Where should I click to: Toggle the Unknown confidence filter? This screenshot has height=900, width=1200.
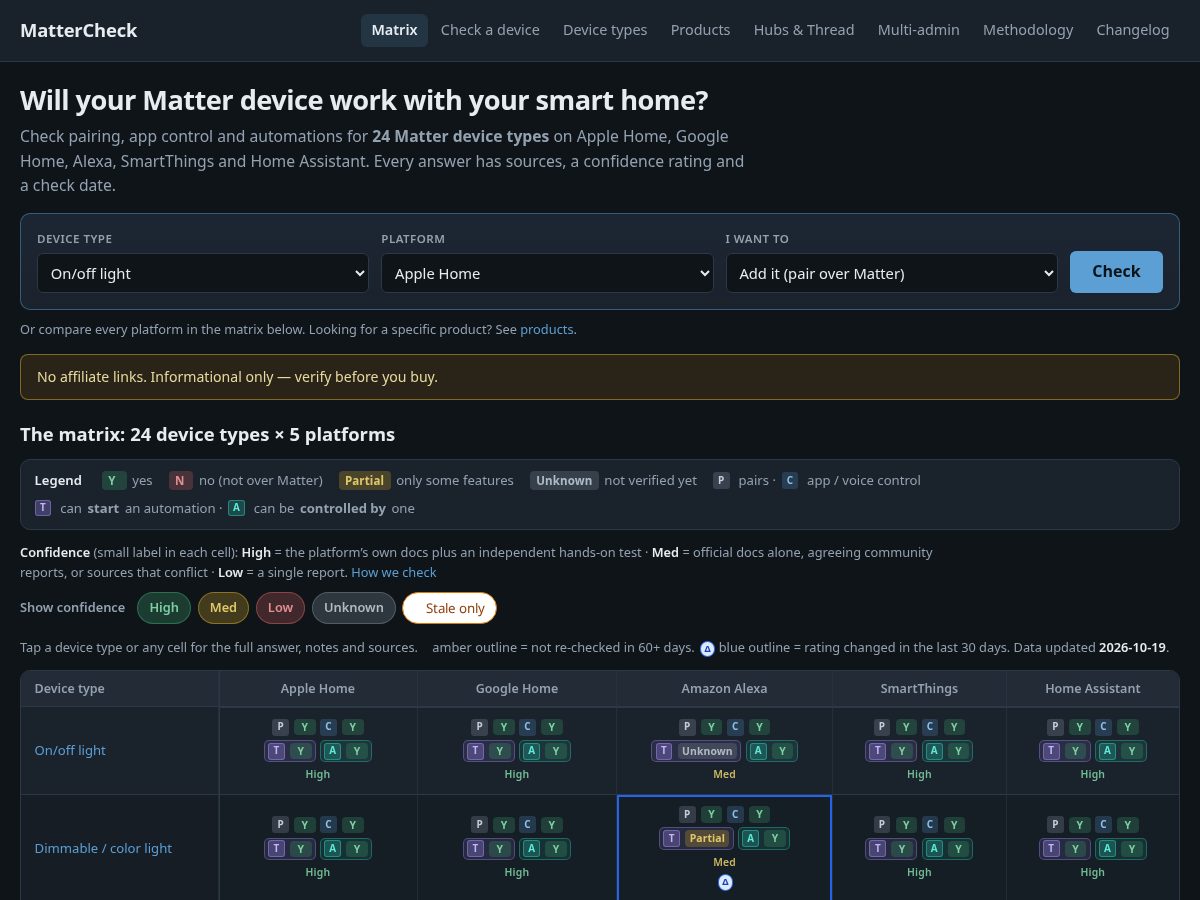(x=354, y=608)
